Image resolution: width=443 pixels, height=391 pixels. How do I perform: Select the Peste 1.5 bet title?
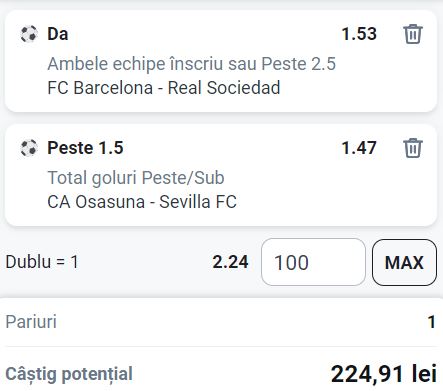pos(85,148)
